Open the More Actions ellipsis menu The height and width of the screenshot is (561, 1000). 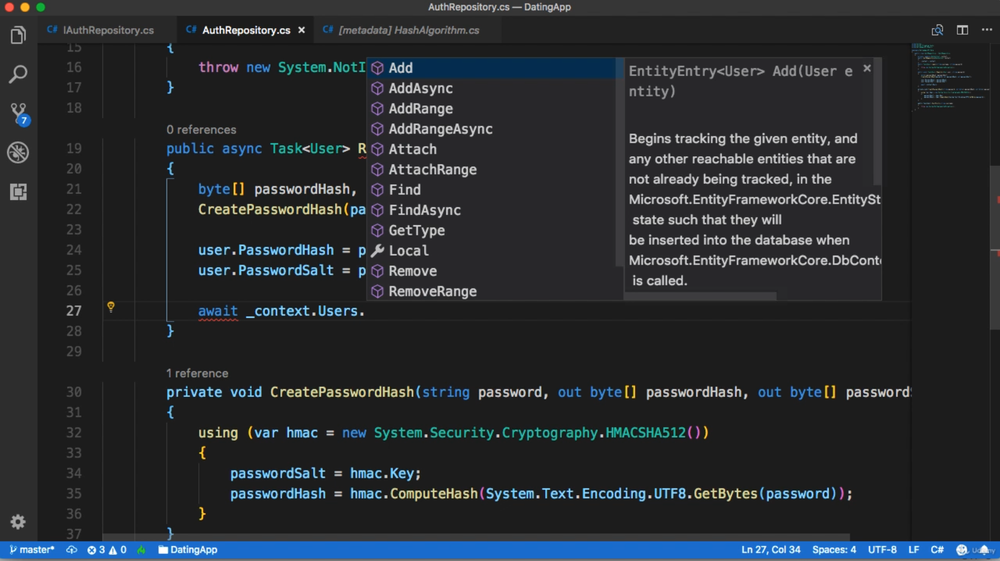point(987,30)
